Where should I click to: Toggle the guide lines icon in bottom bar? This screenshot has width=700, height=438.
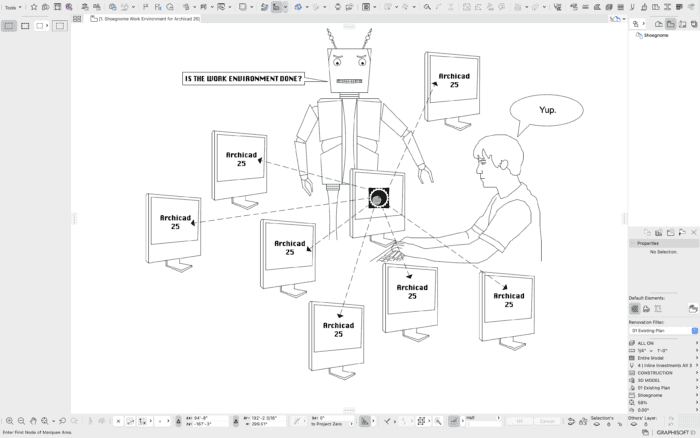tap(365, 421)
